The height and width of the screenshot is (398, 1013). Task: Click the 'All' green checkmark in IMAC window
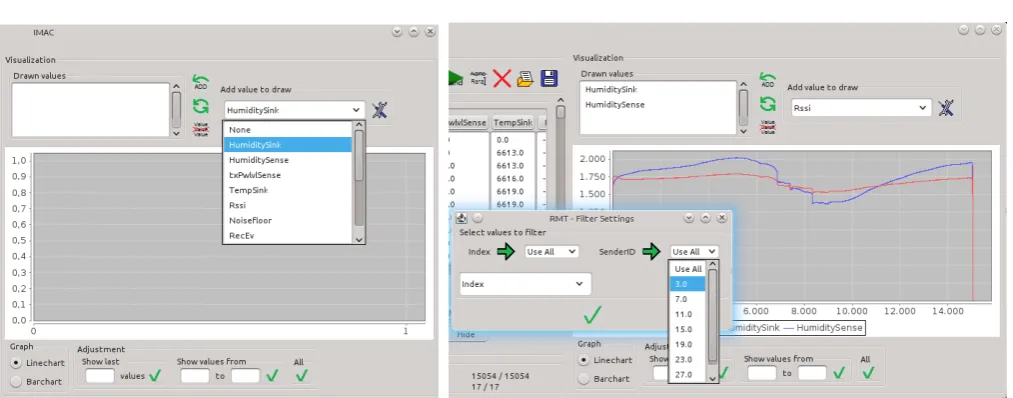point(302,375)
